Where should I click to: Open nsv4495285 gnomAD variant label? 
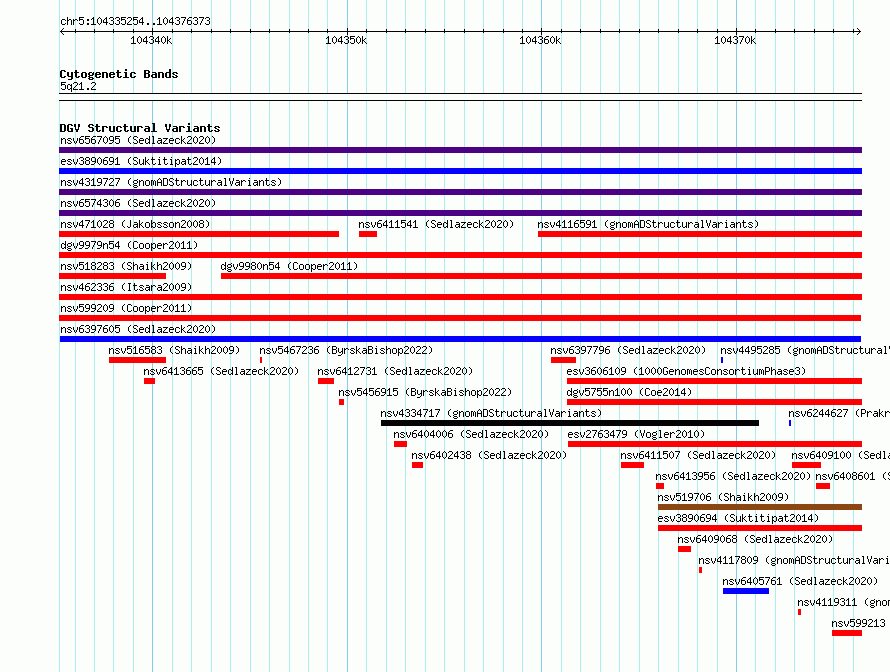pyautogui.click(x=805, y=350)
